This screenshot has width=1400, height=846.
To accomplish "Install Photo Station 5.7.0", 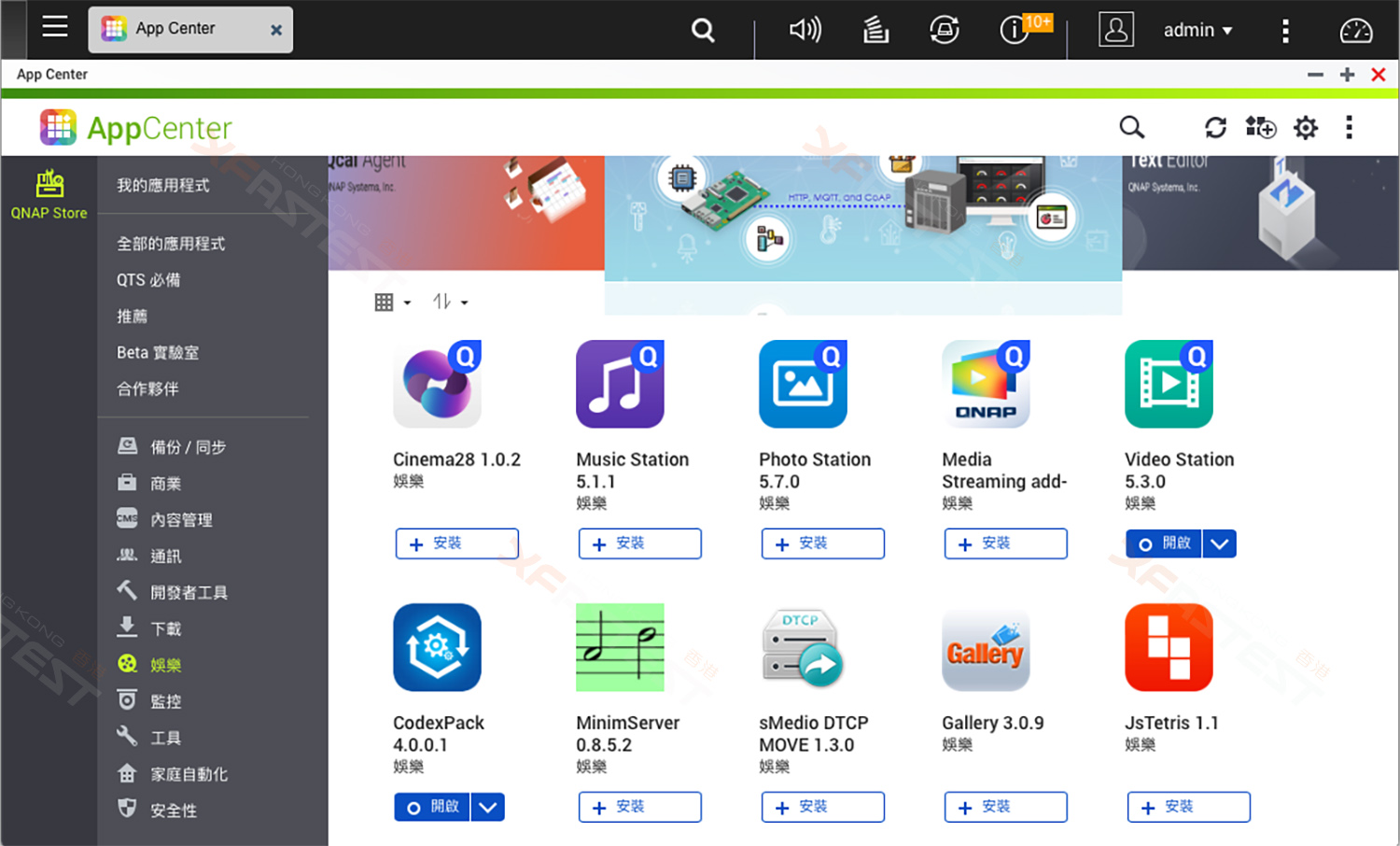I will coord(823,543).
